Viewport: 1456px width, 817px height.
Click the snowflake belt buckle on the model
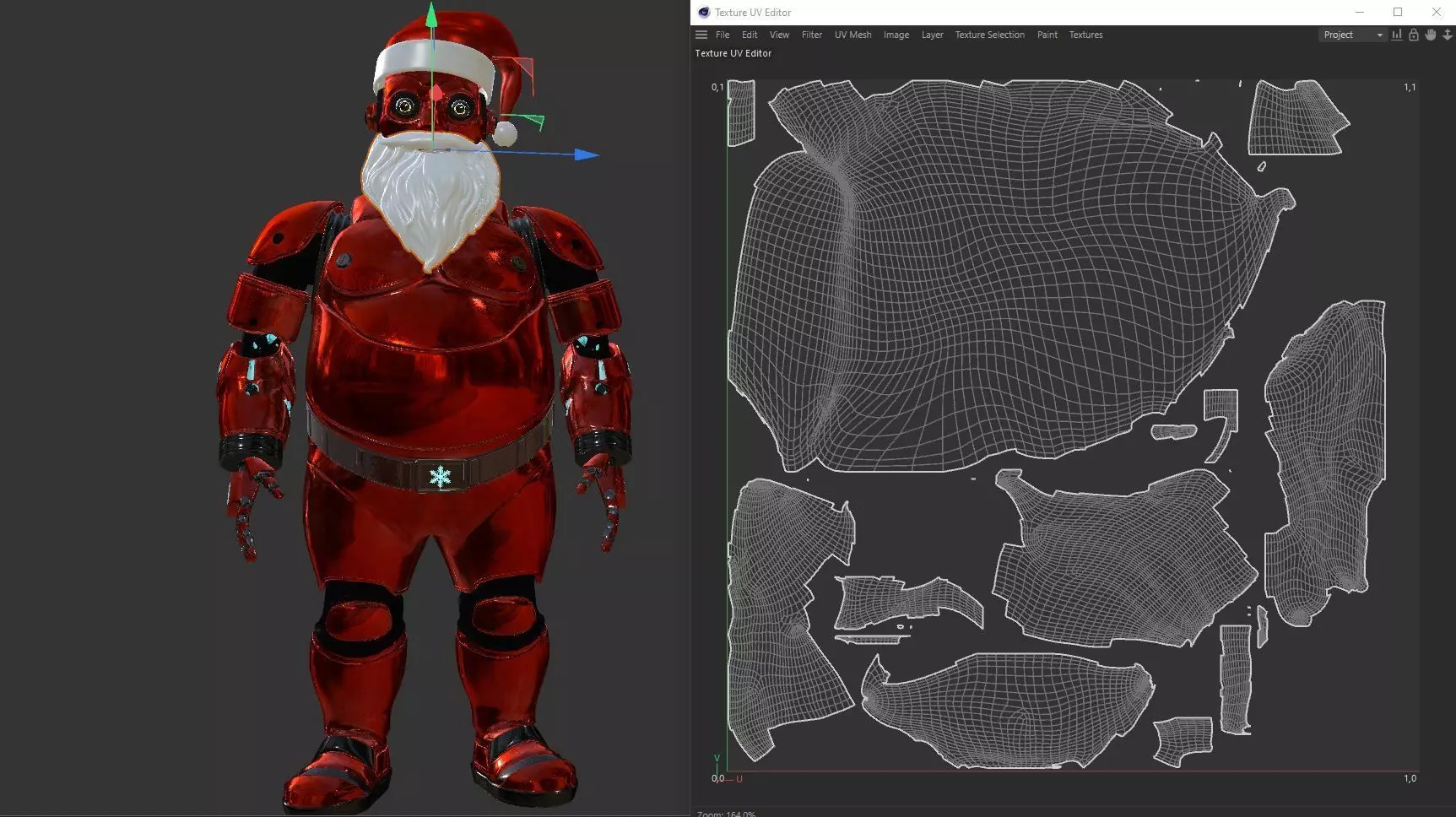(440, 477)
